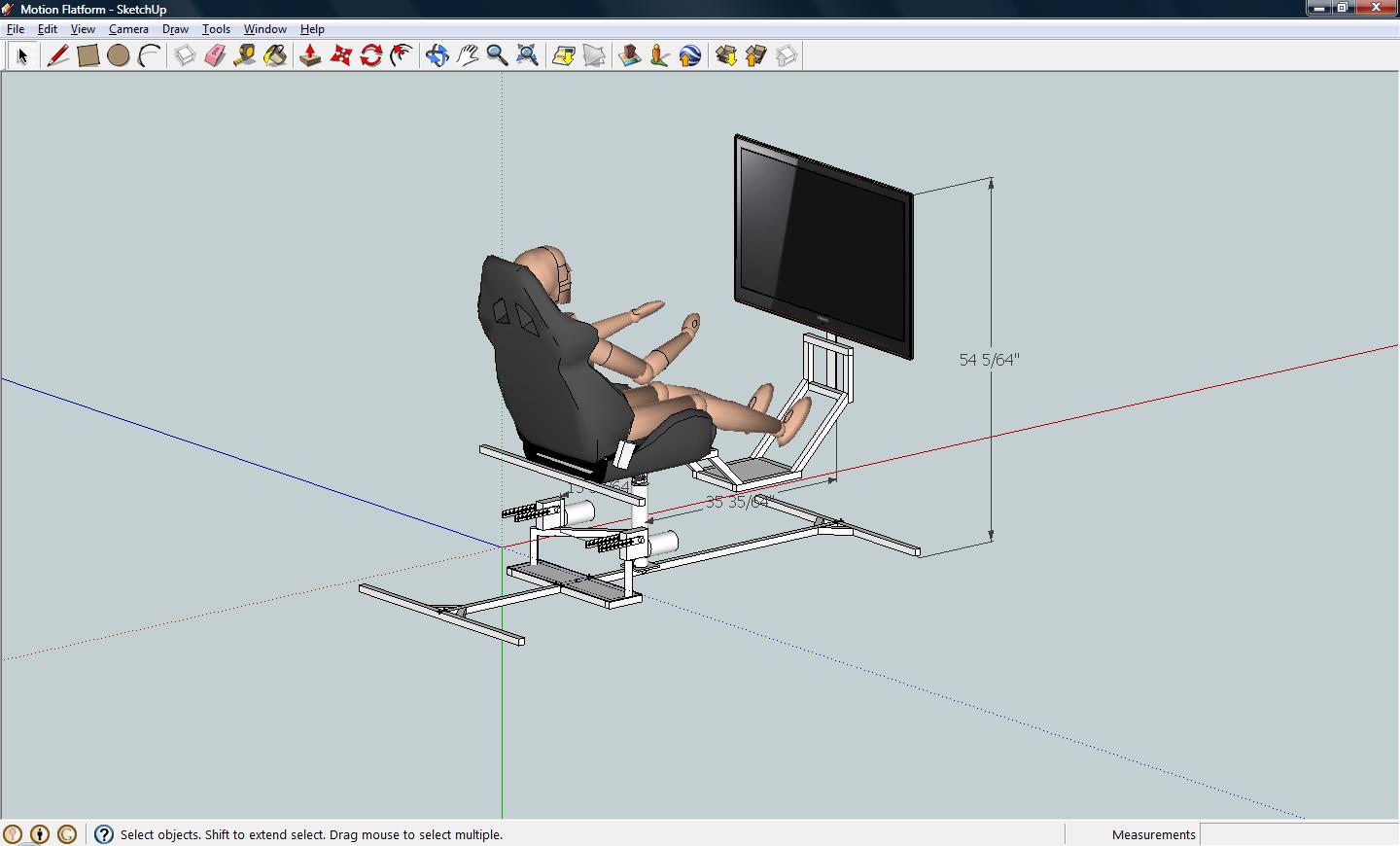Click the 54 5/64" dimension label
This screenshot has width=1400, height=846.
click(989, 360)
